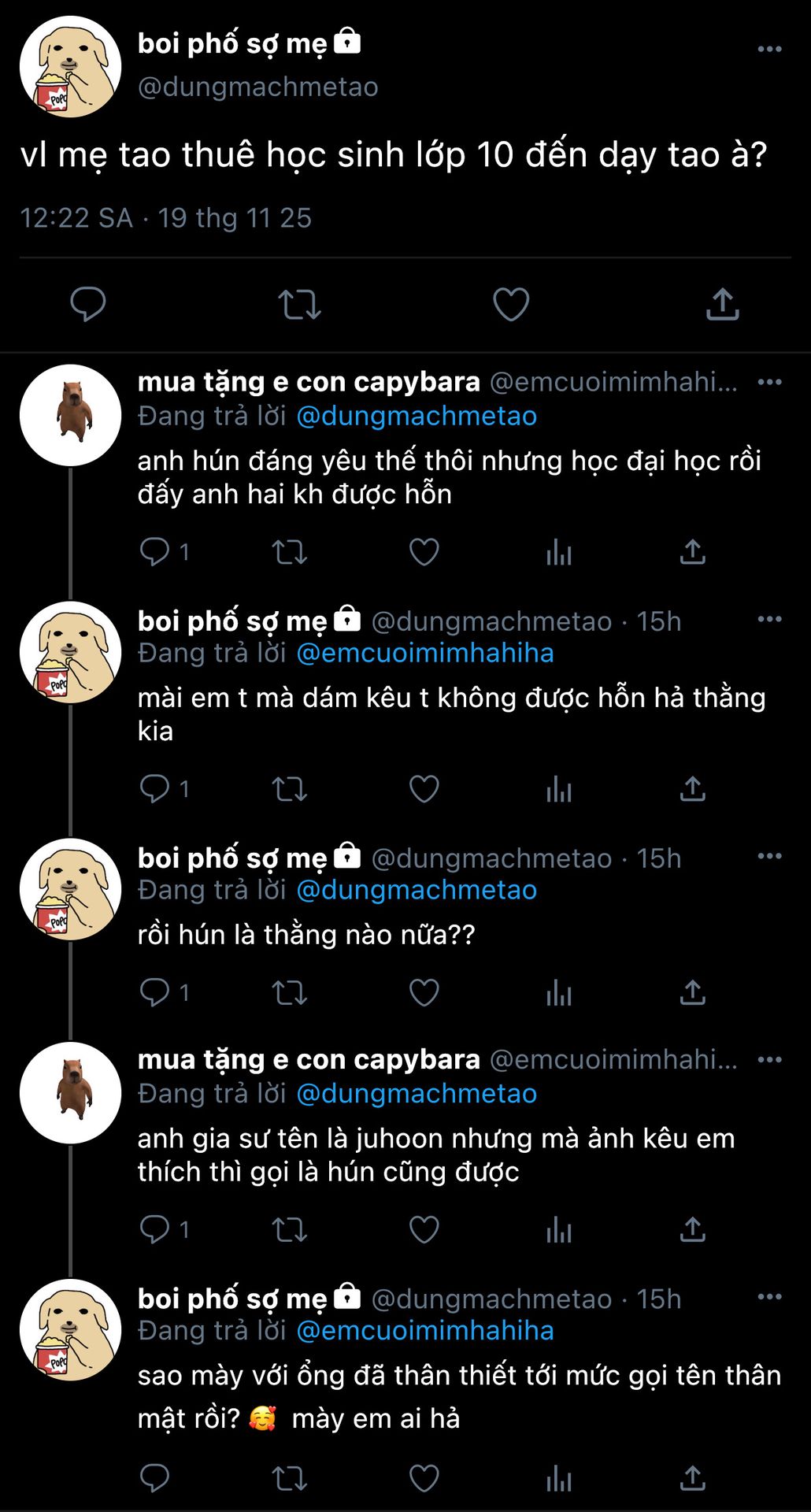Like the main tweet about hiring a tutor
The height and width of the screenshot is (1512, 811).
coord(511,304)
